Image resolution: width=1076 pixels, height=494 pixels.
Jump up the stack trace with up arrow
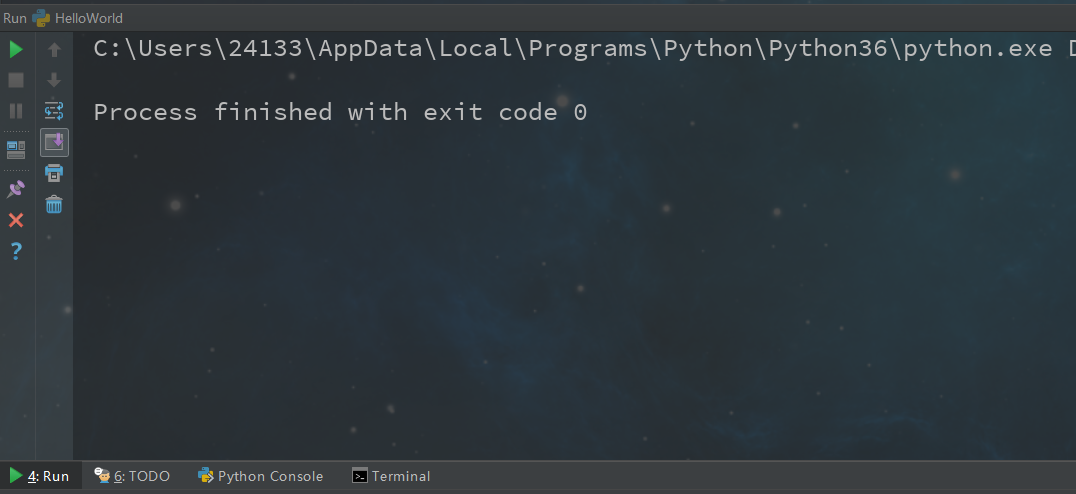(x=54, y=49)
